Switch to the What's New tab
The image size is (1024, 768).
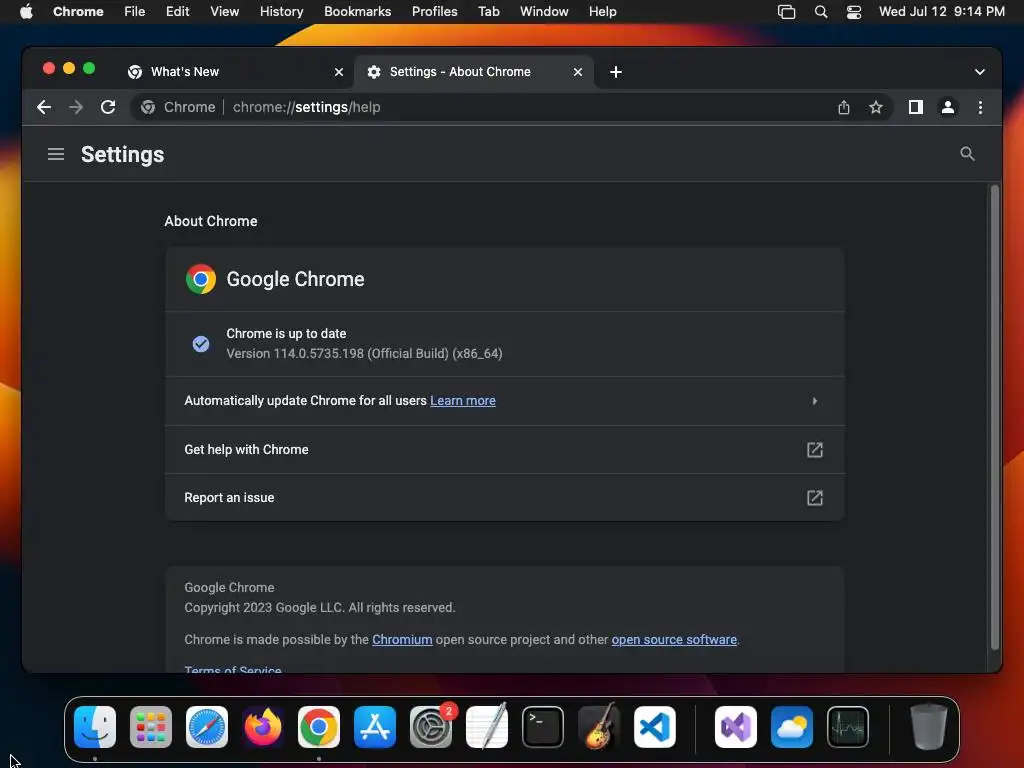point(235,72)
